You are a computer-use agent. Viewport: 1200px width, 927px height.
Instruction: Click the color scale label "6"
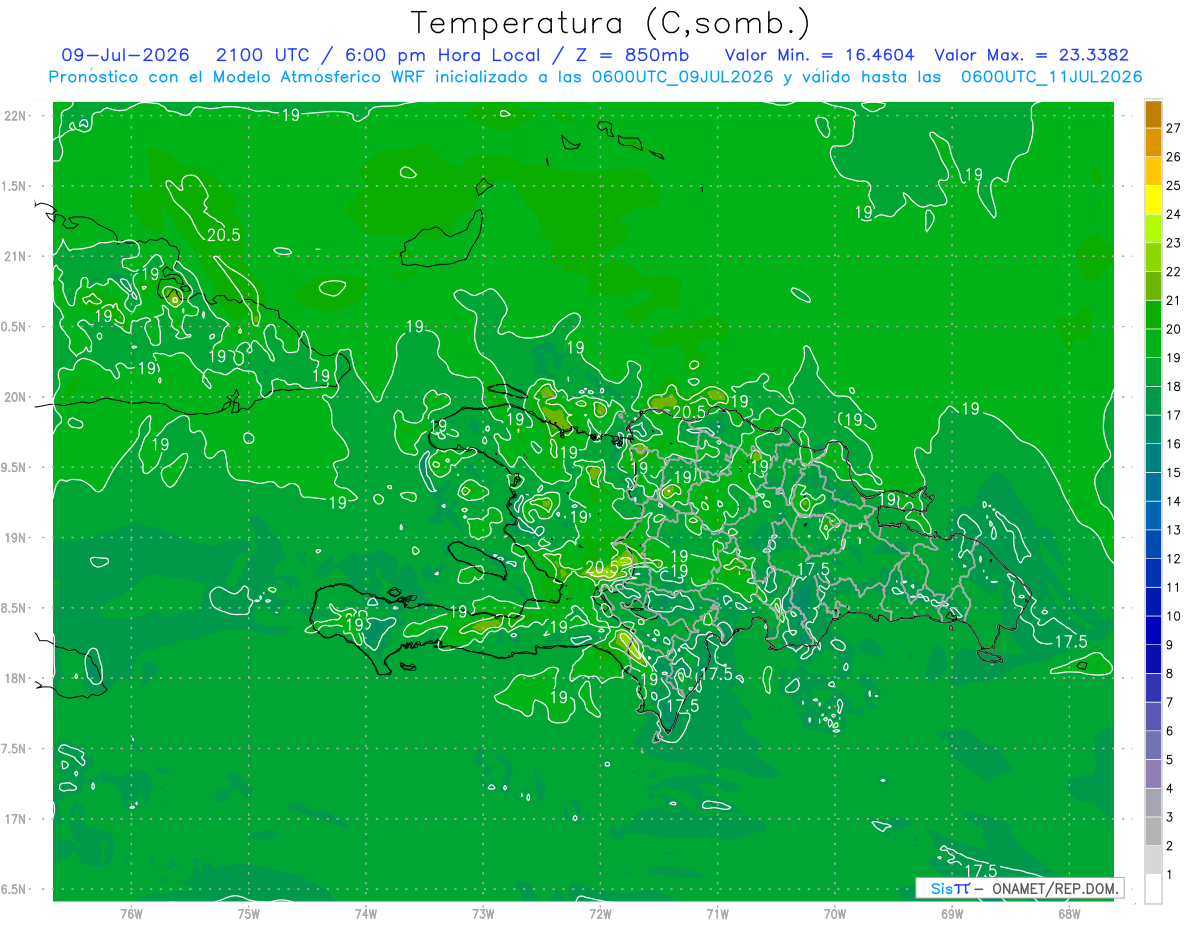tap(1170, 732)
